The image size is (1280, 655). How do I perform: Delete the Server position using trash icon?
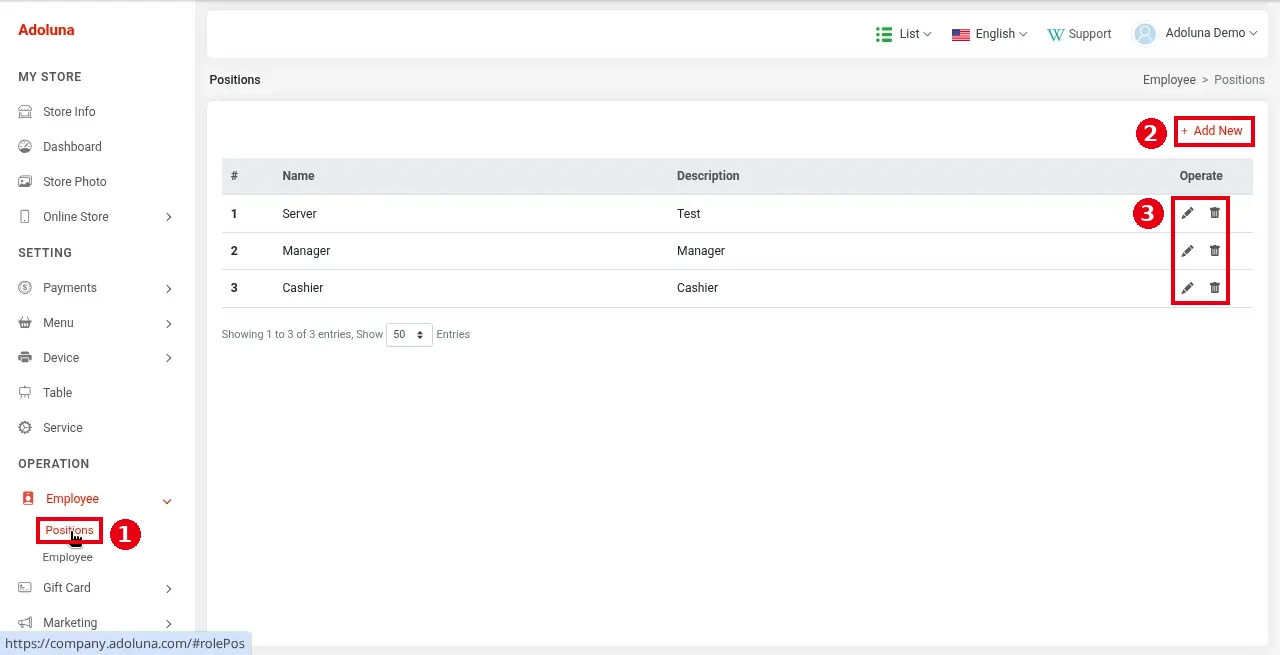tap(1215, 213)
